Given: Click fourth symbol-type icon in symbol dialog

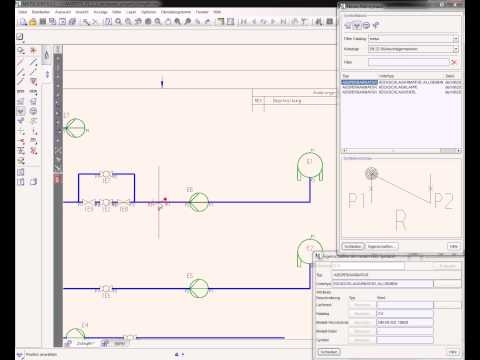Looking at the screenshot, I should point(376,25).
